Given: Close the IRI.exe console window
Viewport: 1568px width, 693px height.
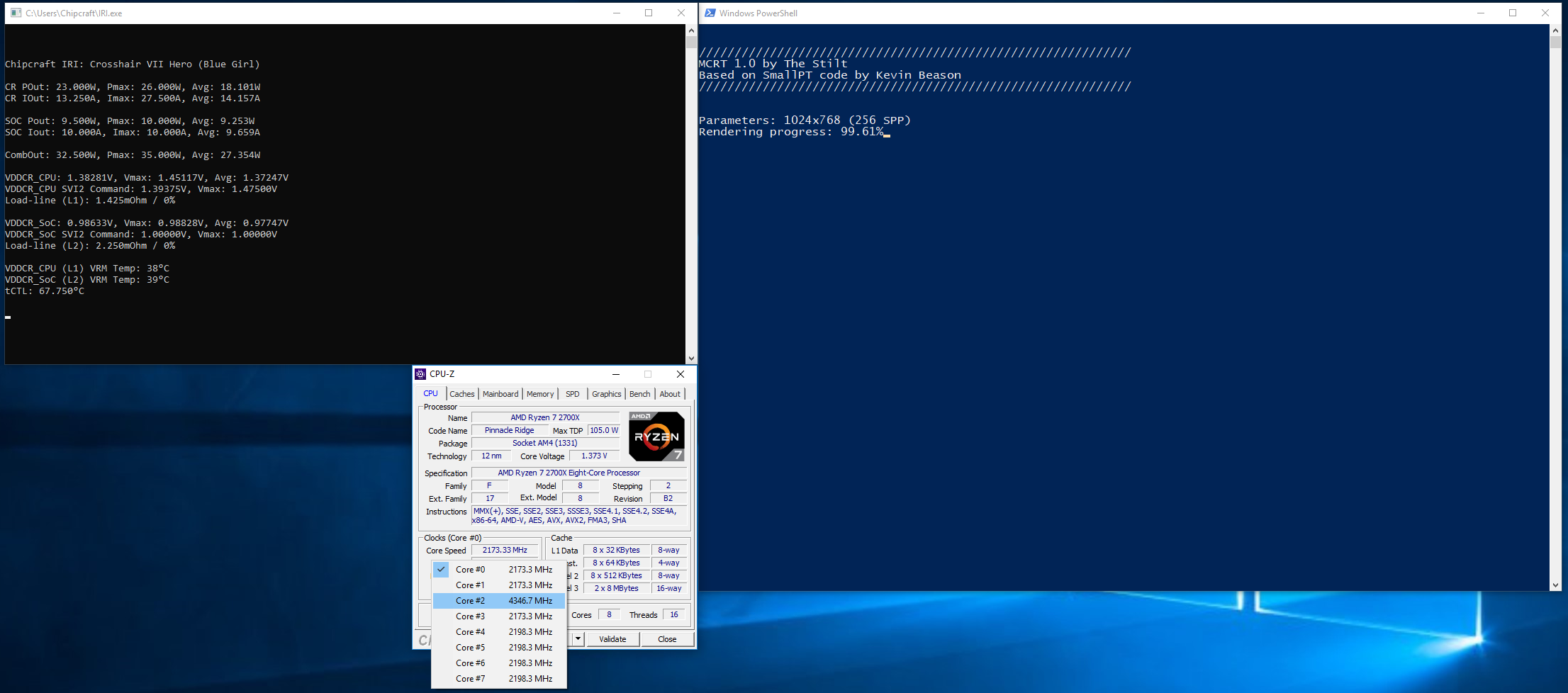Looking at the screenshot, I should tap(681, 13).
